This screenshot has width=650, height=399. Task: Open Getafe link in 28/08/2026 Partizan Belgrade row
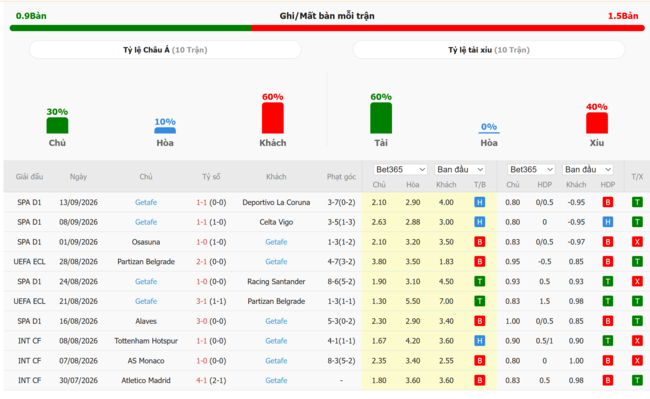coord(276,261)
